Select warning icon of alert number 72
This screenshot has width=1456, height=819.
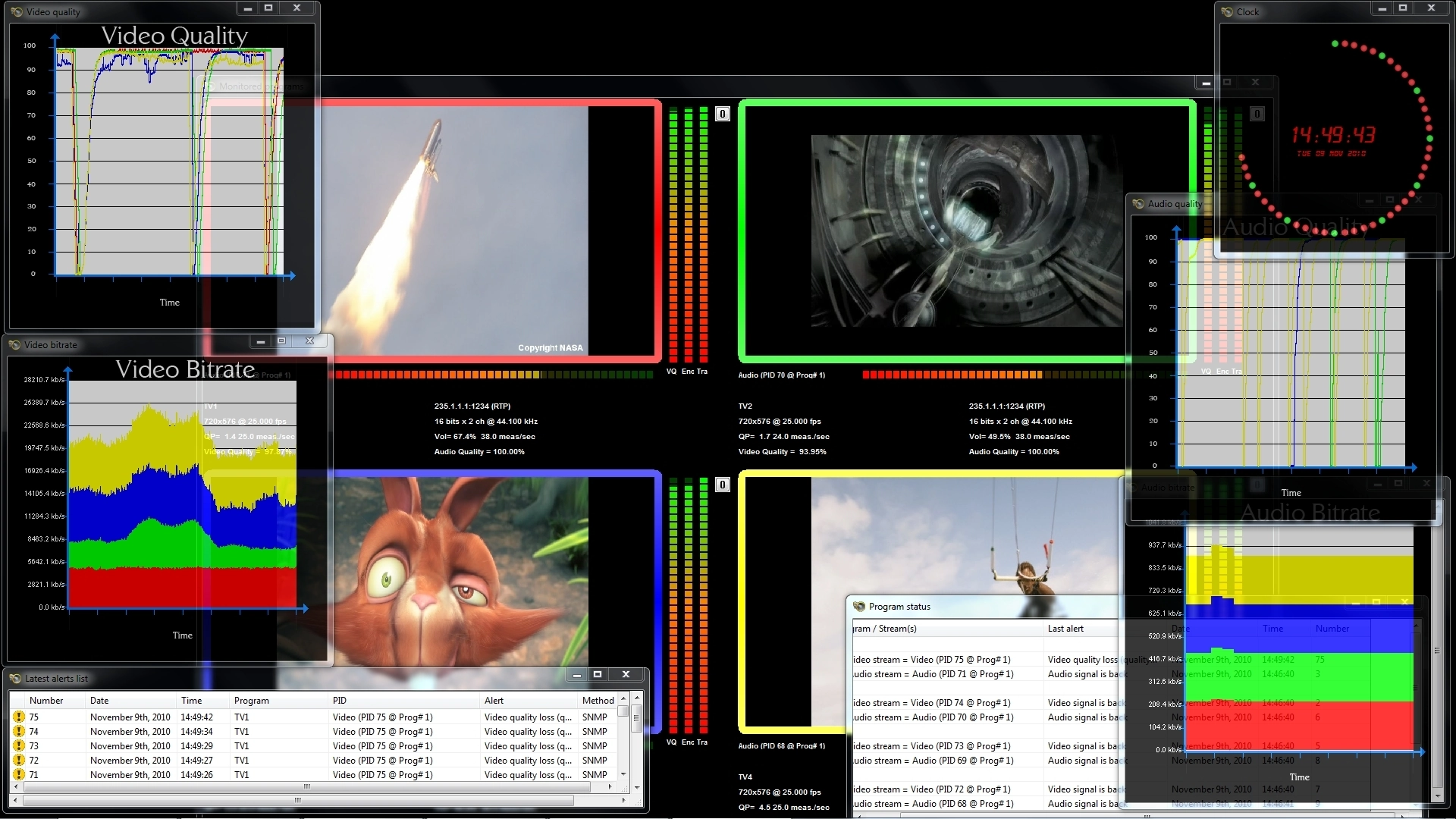click(x=19, y=760)
